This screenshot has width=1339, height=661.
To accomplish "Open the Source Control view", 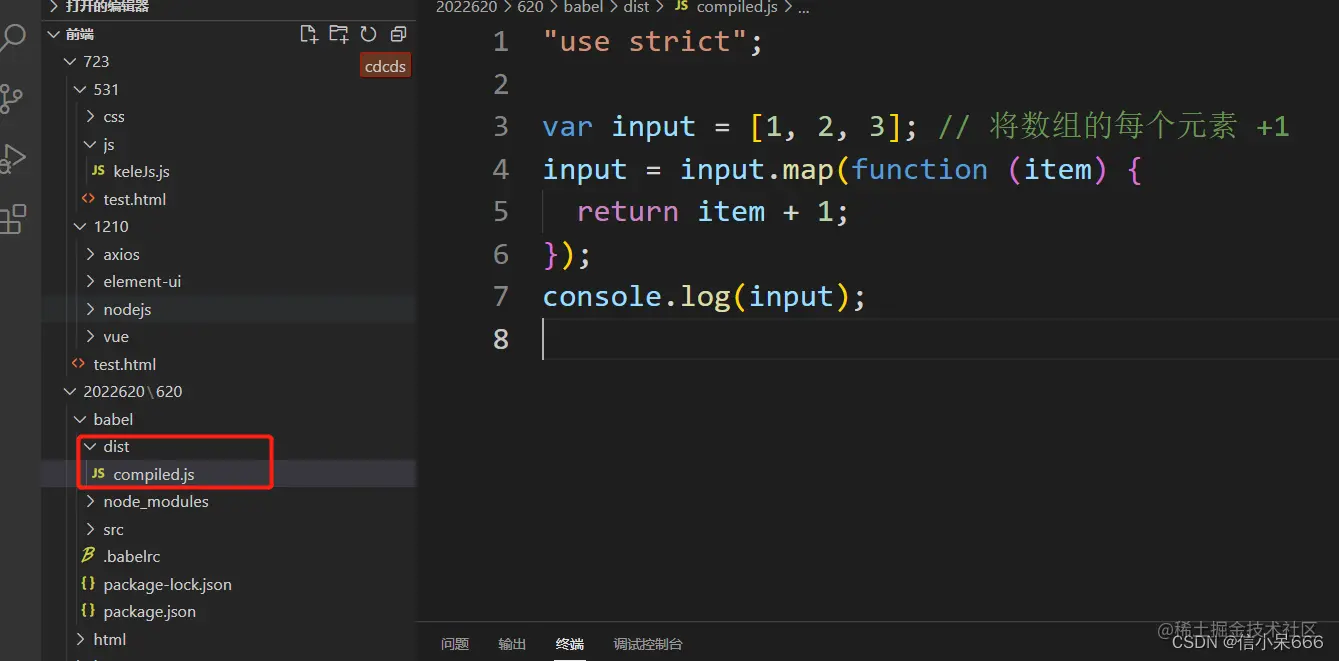I will (x=12, y=98).
